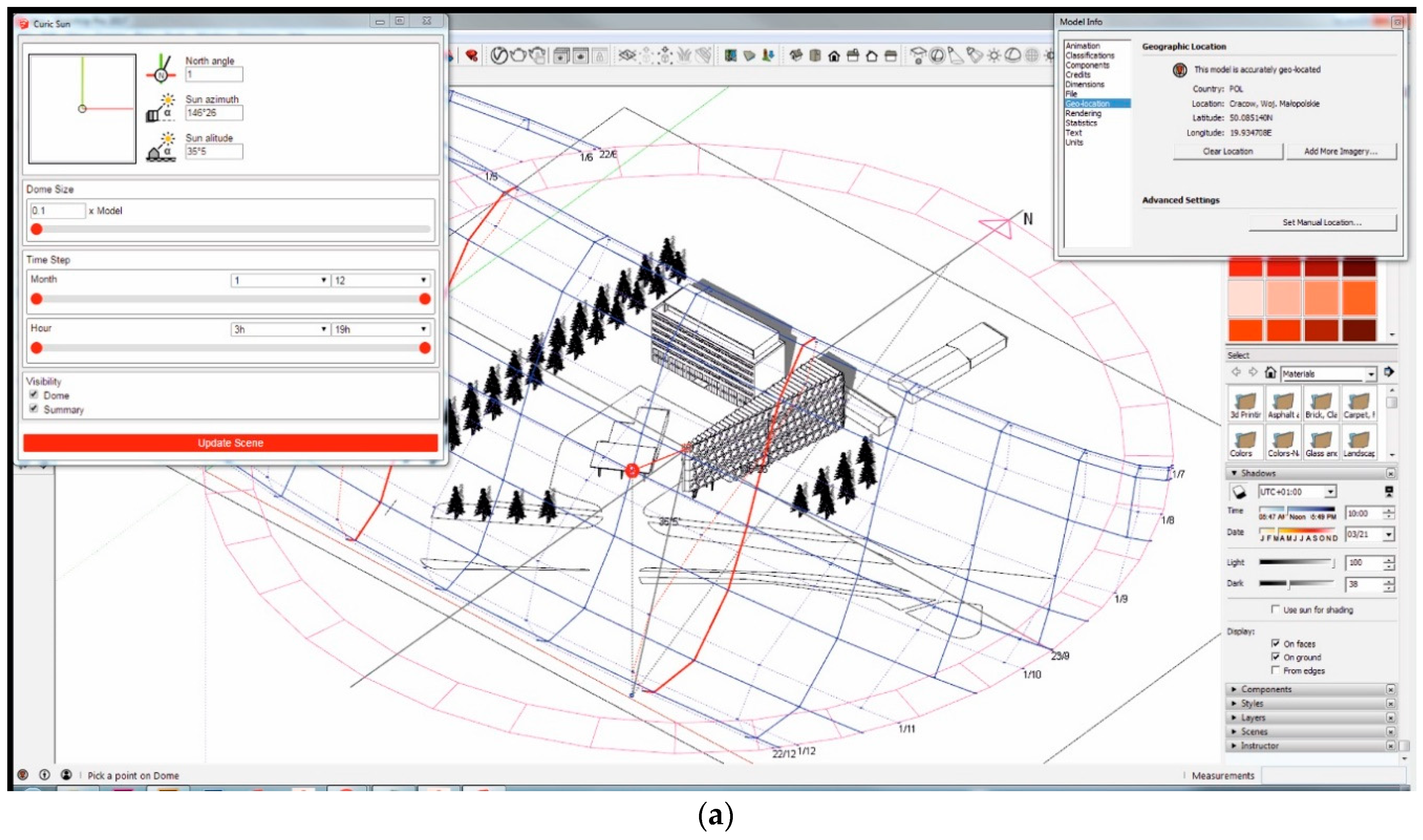The height and width of the screenshot is (840, 1423).
Task: Select Rendering in Model Info list
Action: point(1083,113)
